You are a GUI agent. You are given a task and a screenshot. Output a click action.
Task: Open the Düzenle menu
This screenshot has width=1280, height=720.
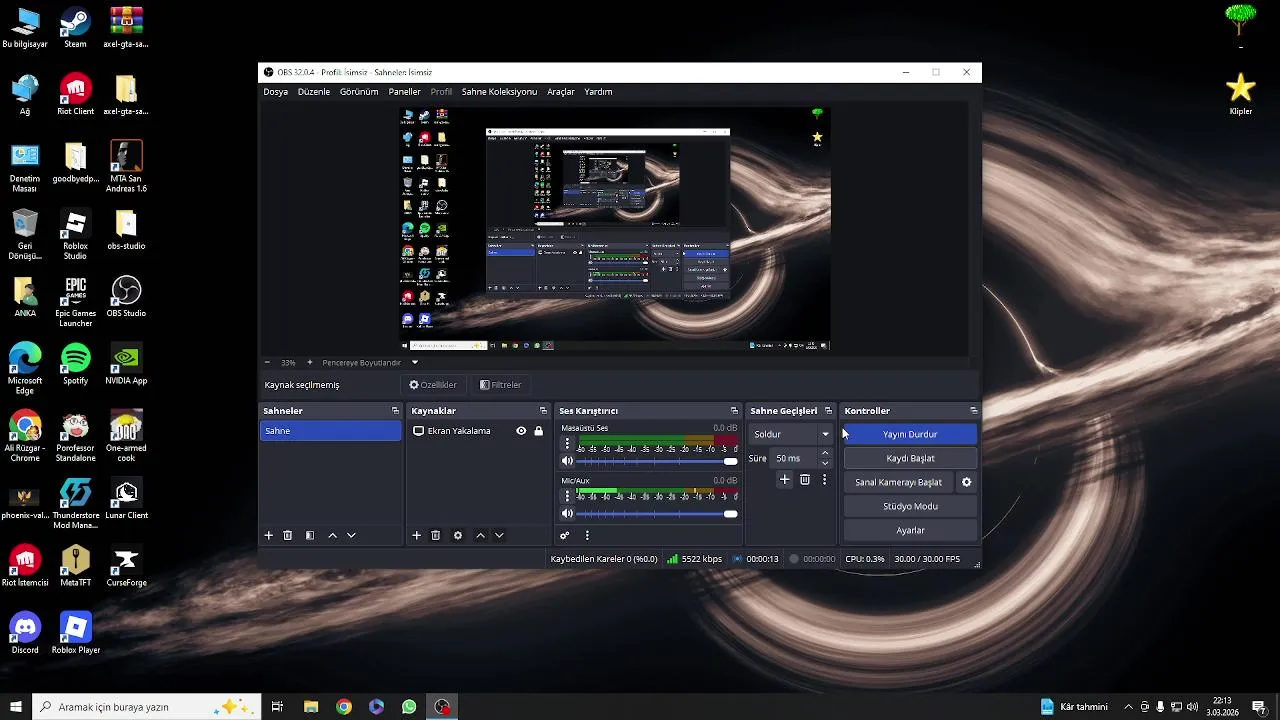click(314, 92)
